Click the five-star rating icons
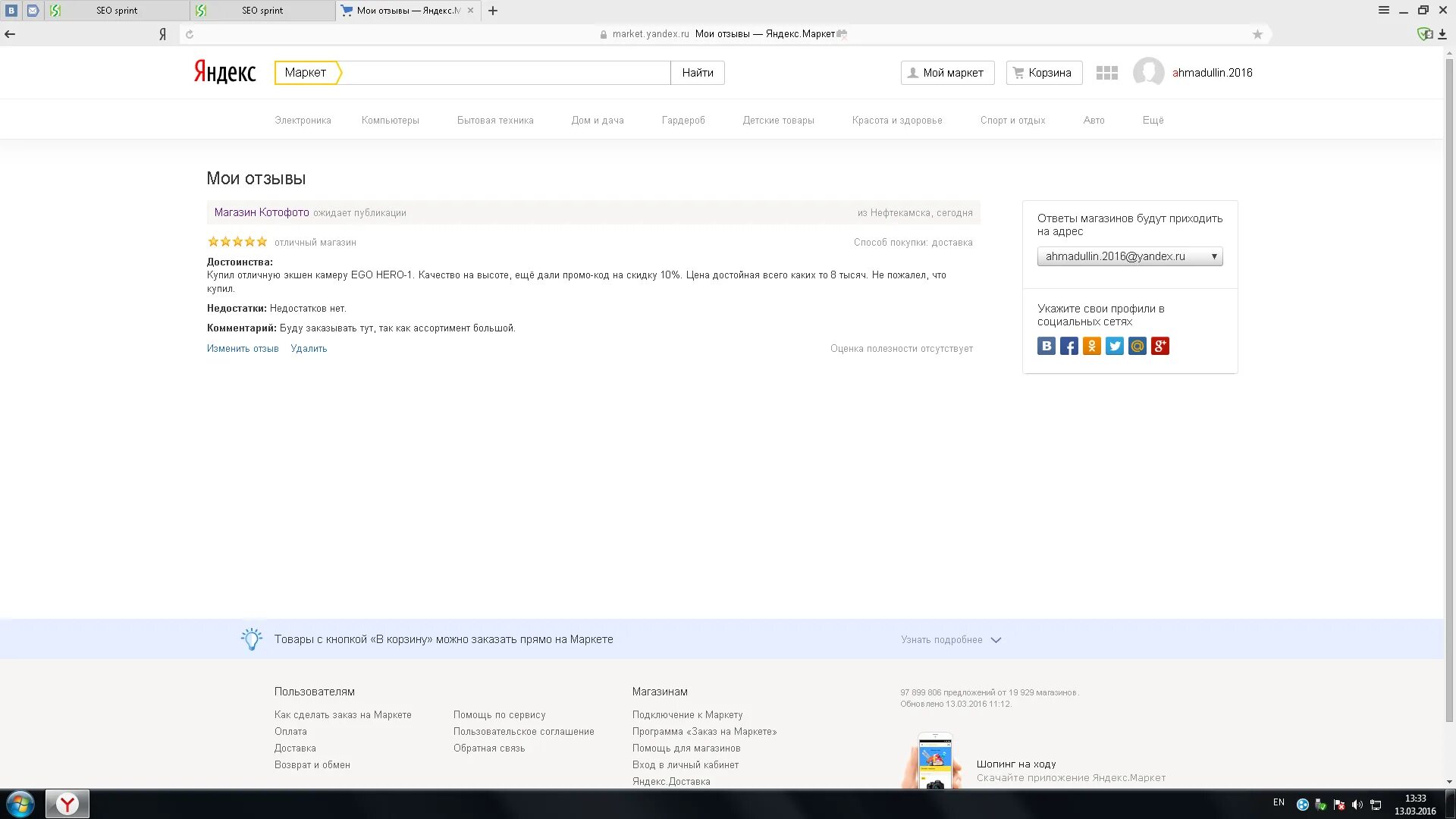 237,242
